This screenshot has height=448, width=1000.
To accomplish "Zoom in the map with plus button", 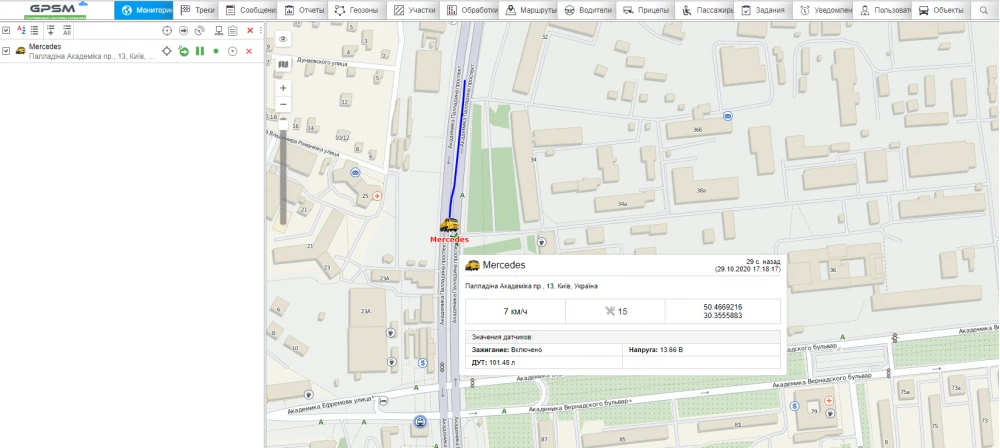I will coord(283,87).
